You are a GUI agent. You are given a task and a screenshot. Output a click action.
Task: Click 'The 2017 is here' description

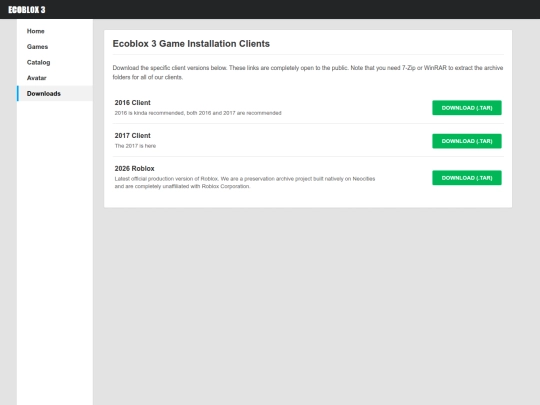coord(135,146)
